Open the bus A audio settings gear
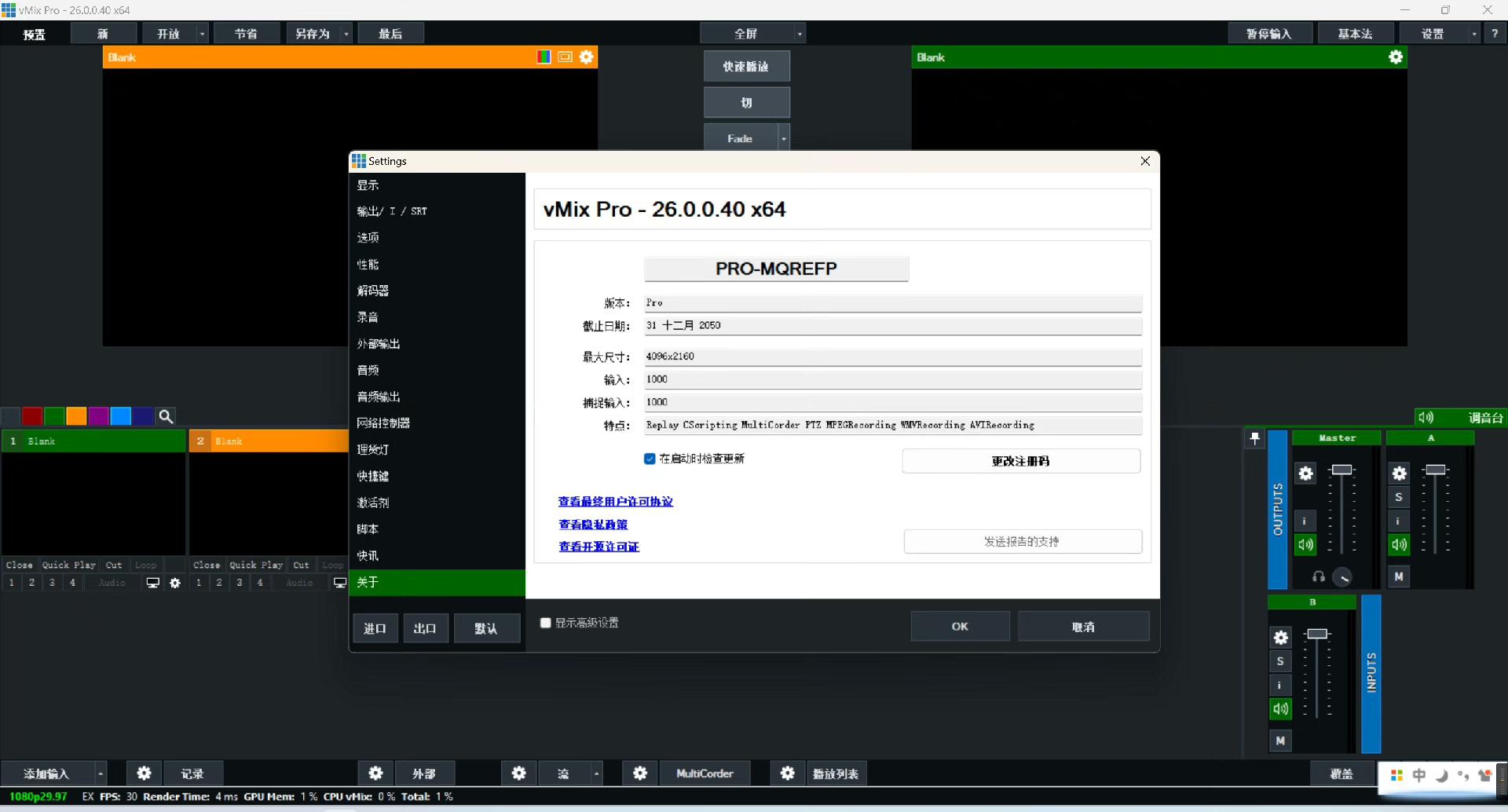Screen dimensions: 1508x812 point(1399,474)
